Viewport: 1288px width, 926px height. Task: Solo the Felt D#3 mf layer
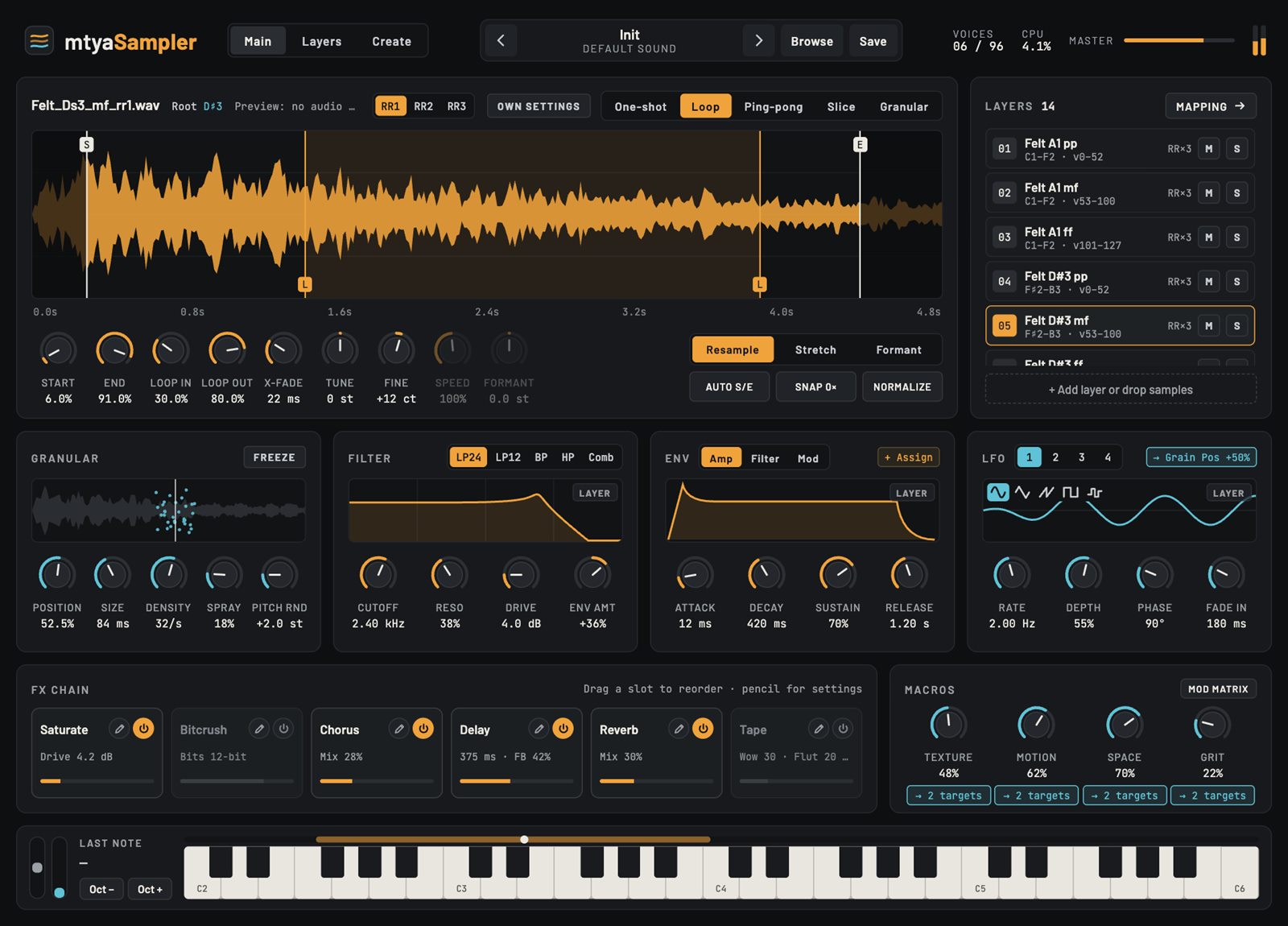pos(1236,326)
